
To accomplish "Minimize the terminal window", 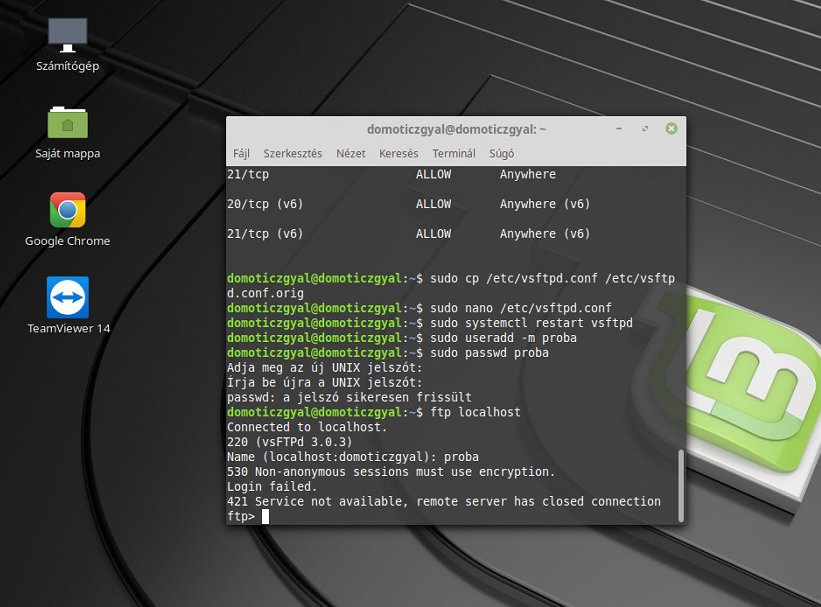I will pos(619,129).
